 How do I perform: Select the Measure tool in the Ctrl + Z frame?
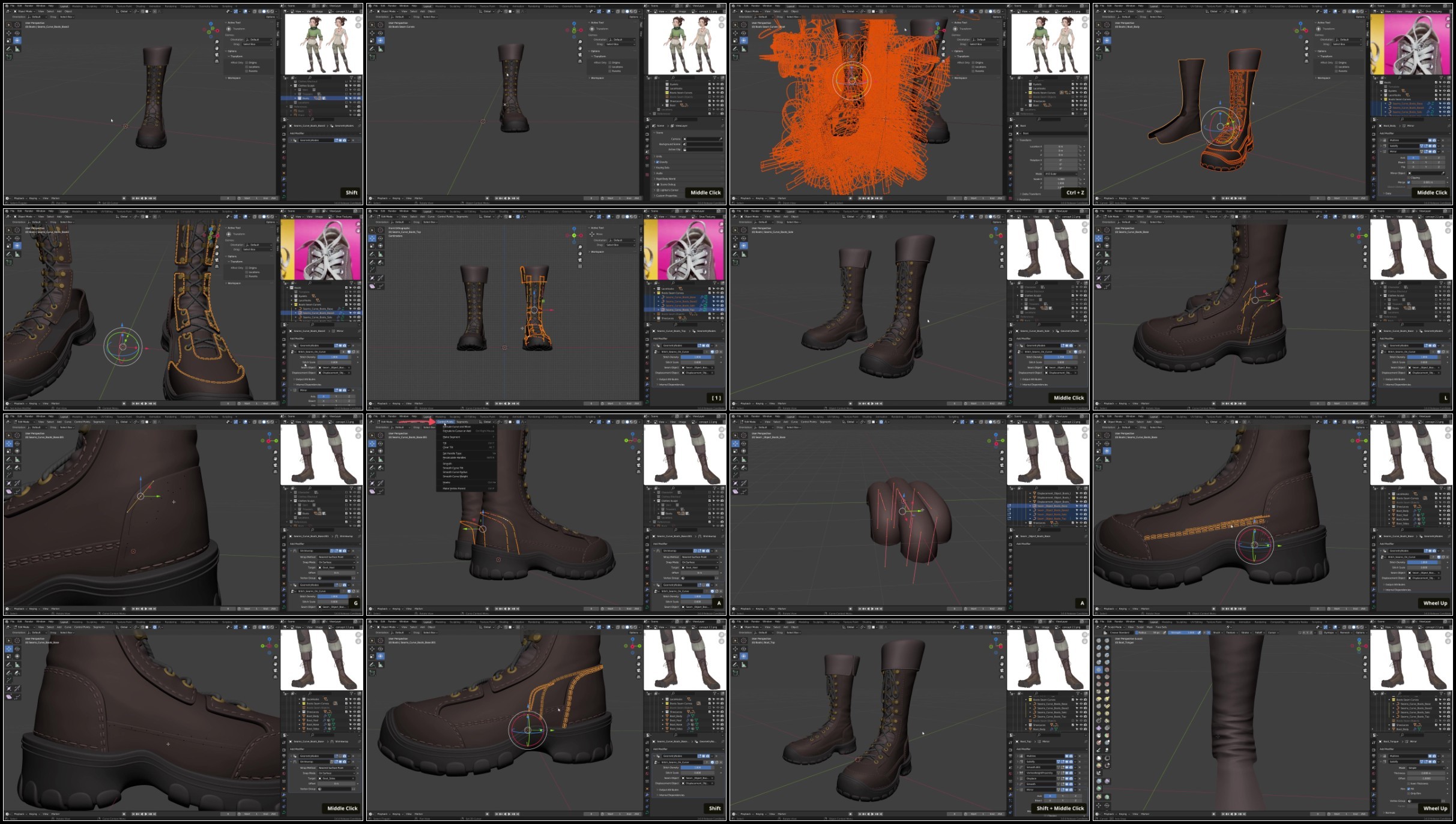[743, 49]
